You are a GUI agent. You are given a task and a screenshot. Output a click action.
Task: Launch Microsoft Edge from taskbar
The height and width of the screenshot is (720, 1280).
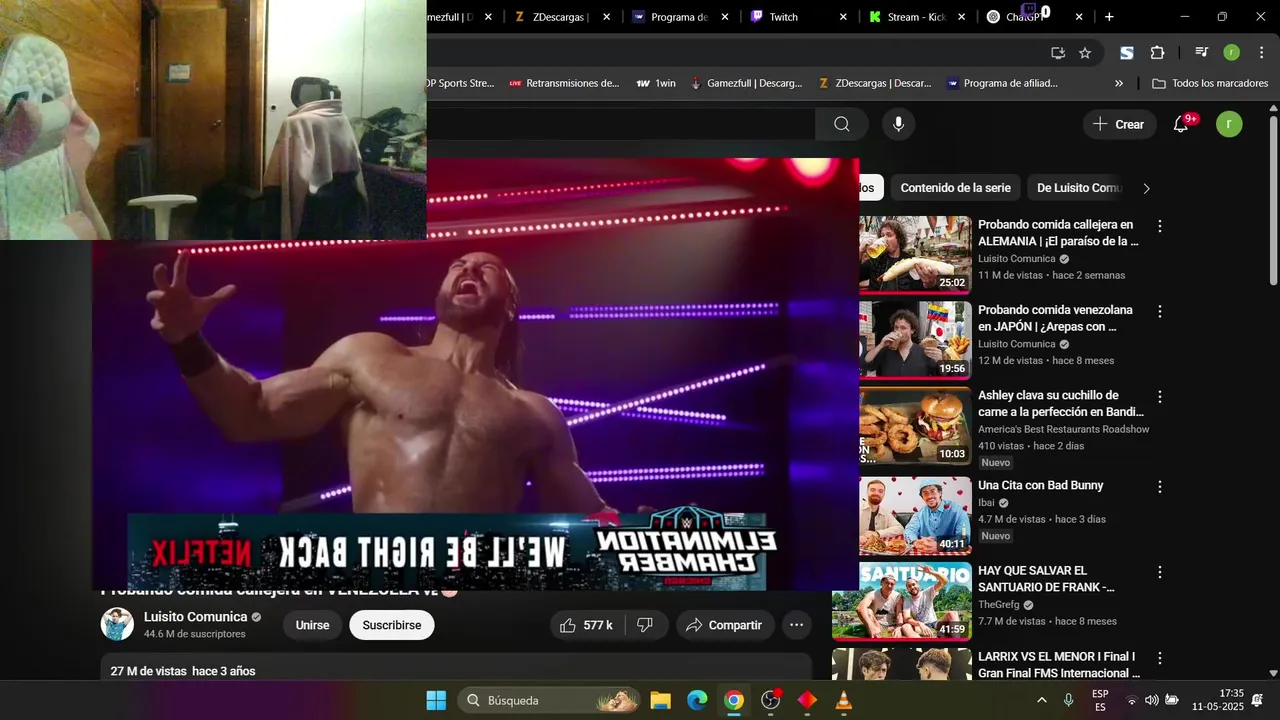(697, 700)
